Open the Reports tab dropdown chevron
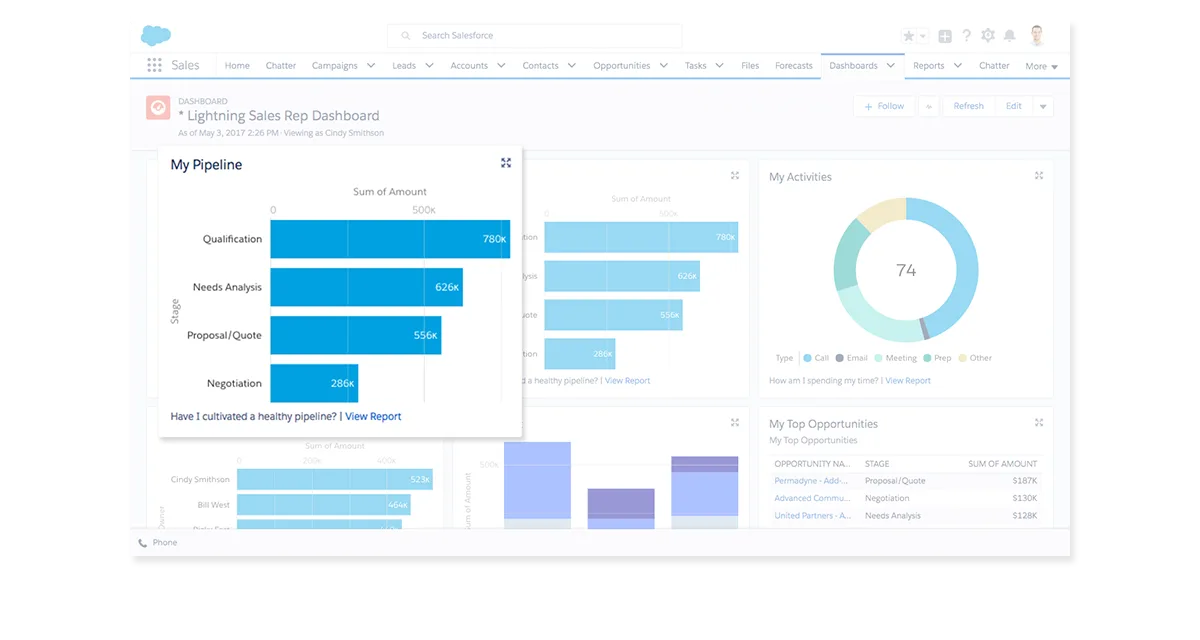This screenshot has height=640, width=1200. point(958,66)
